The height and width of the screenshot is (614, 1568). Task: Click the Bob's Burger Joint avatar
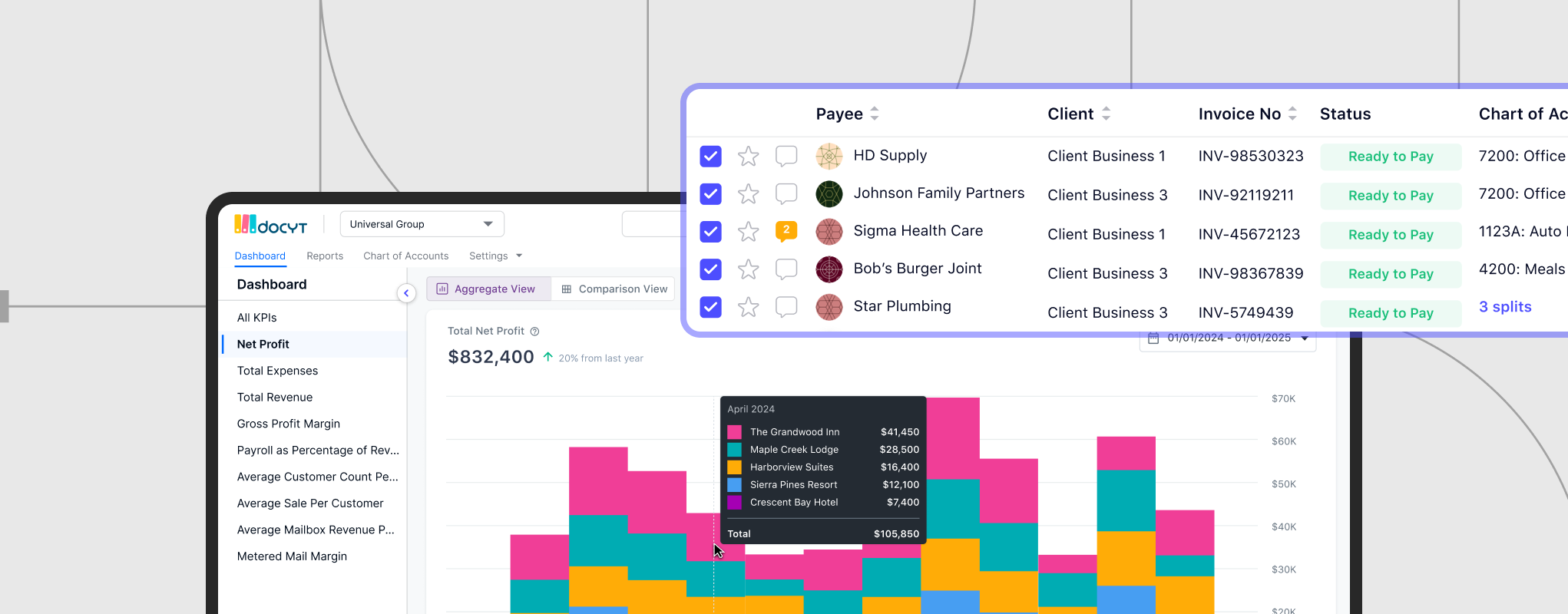click(x=829, y=269)
